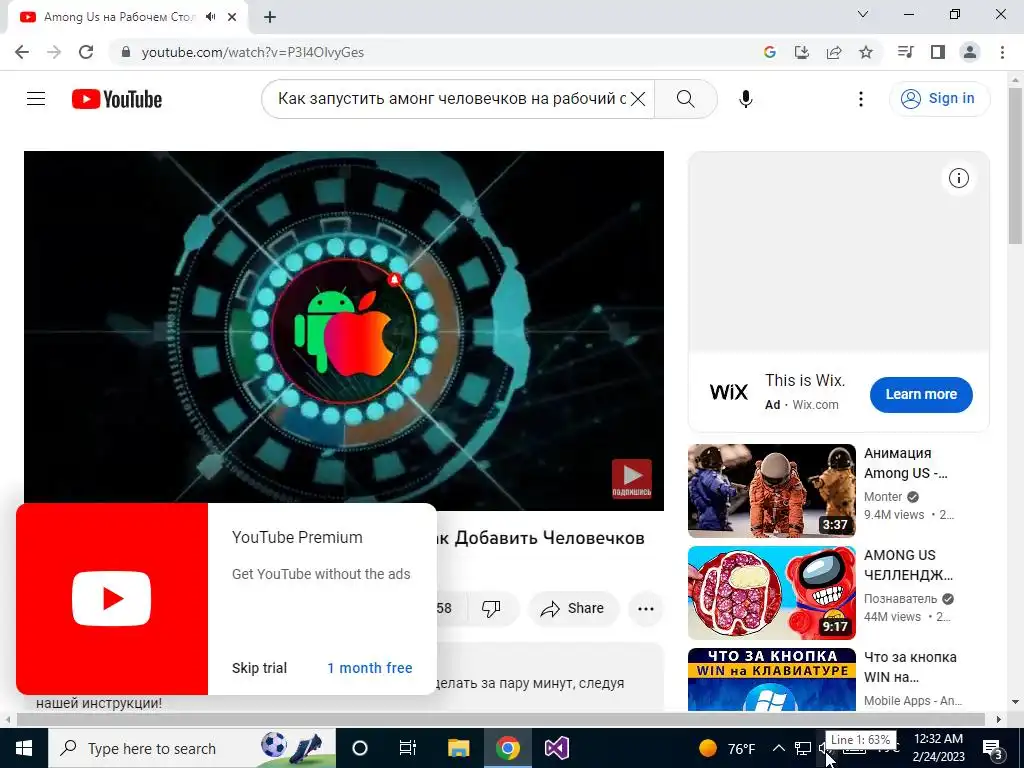Click in the YouTube search field
The width and height of the screenshot is (1024, 768).
point(451,99)
